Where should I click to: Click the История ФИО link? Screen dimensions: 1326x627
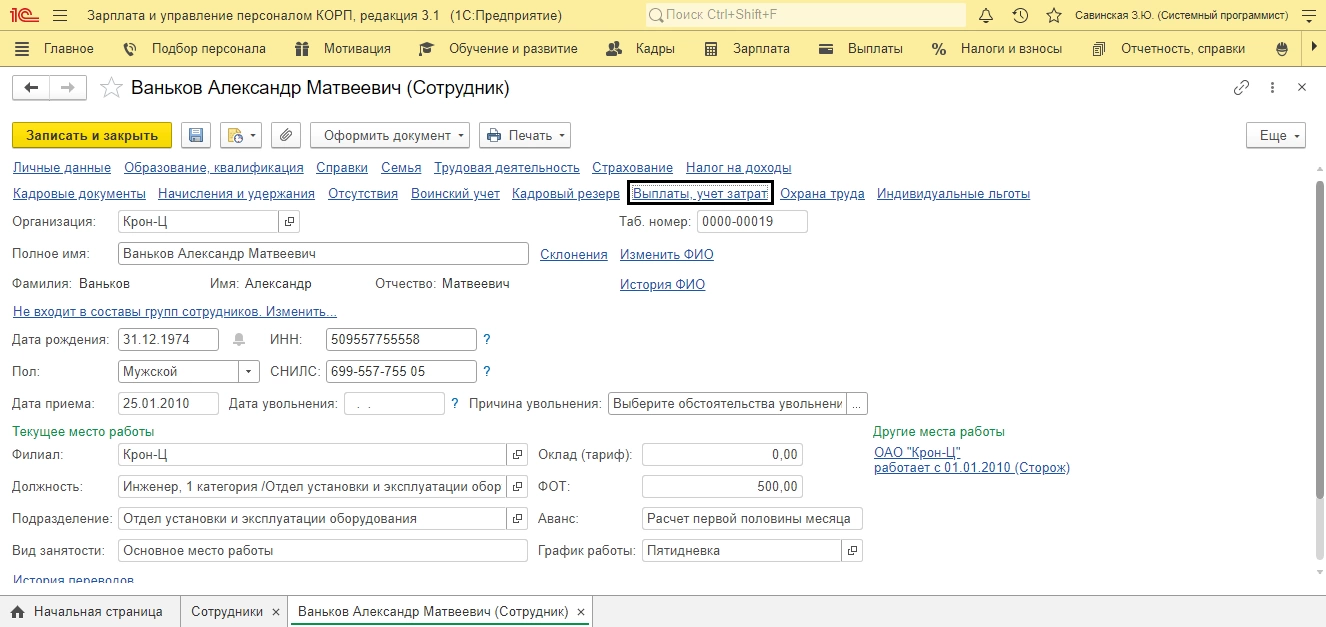(662, 284)
